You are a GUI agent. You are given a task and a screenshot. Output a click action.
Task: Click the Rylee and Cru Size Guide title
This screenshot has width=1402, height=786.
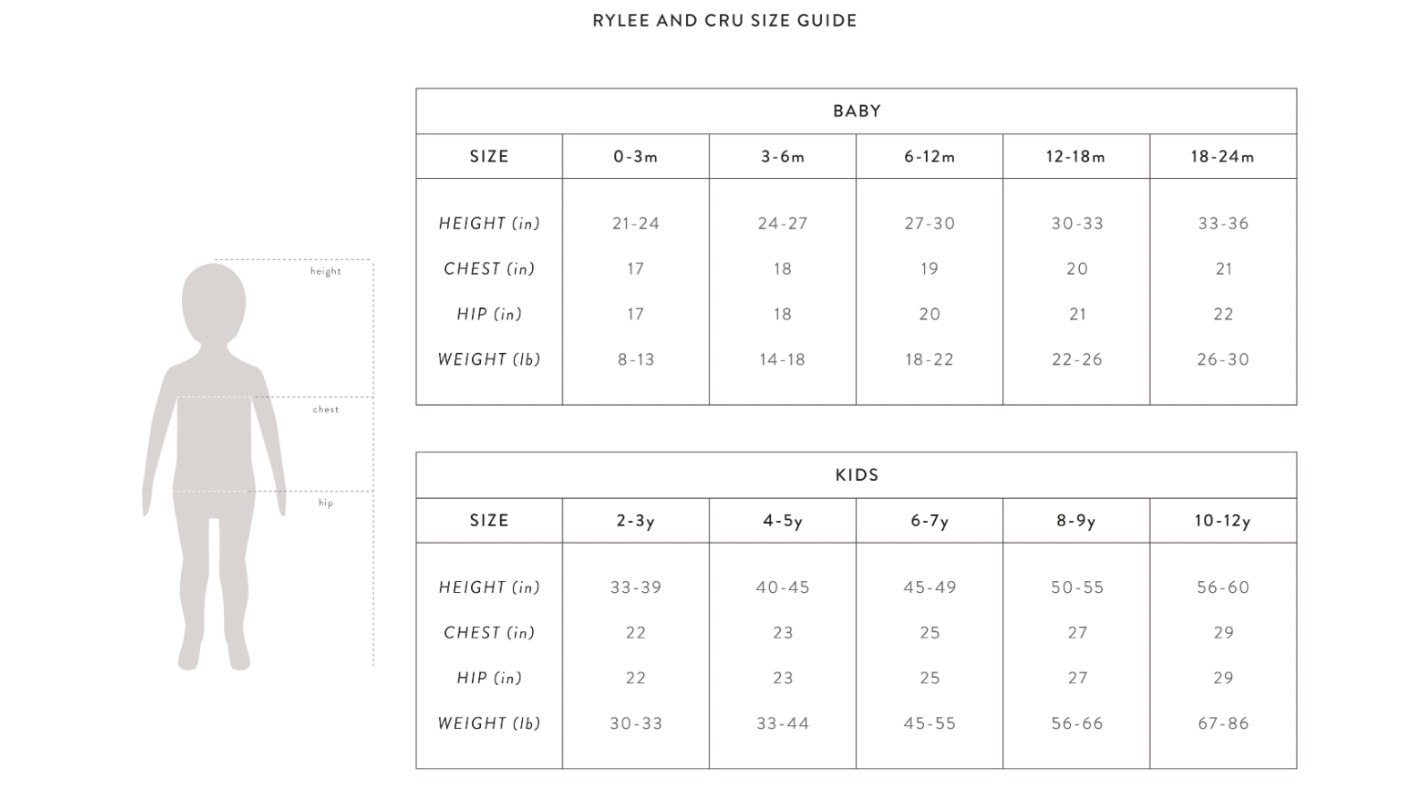(724, 20)
